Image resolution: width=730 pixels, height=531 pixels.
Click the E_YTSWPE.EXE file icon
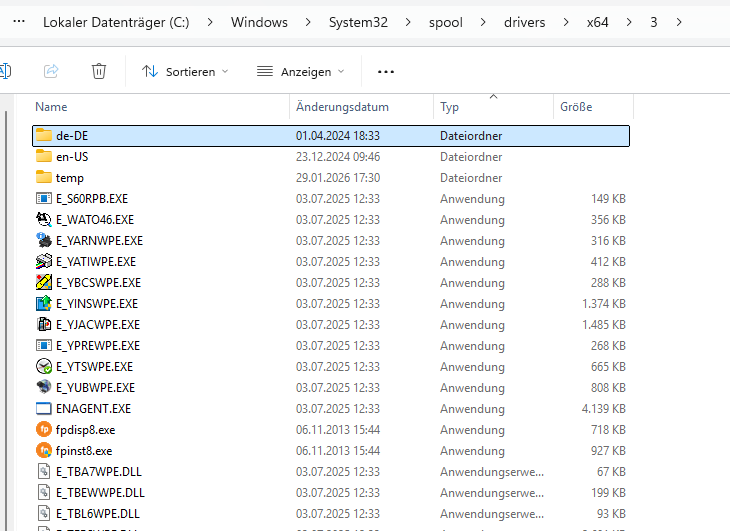click(44, 366)
